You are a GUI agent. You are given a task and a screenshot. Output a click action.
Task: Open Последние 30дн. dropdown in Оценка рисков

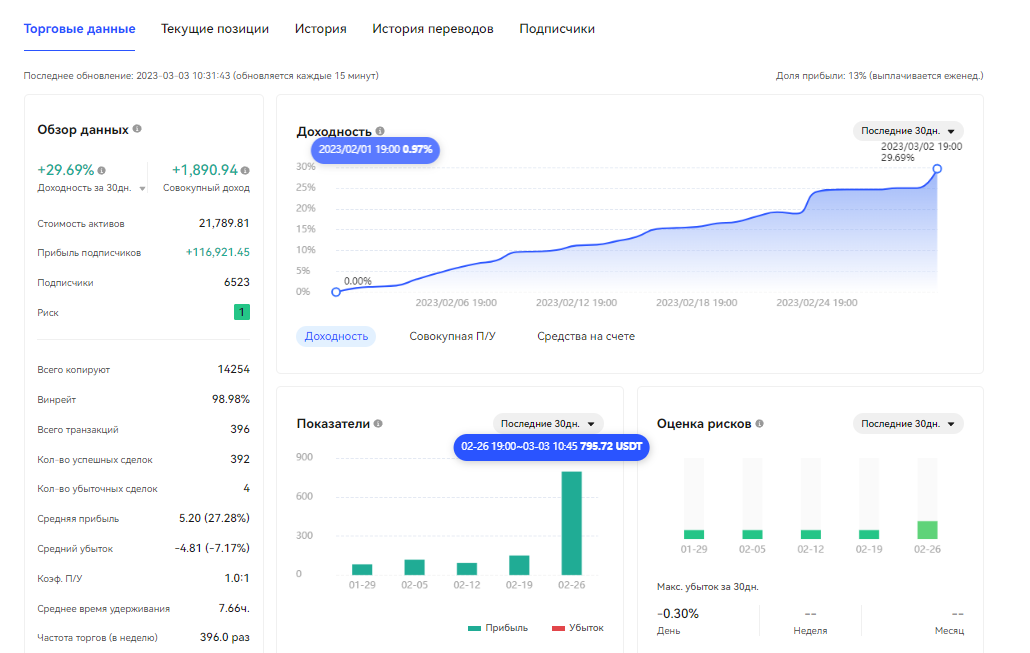[x=908, y=424]
